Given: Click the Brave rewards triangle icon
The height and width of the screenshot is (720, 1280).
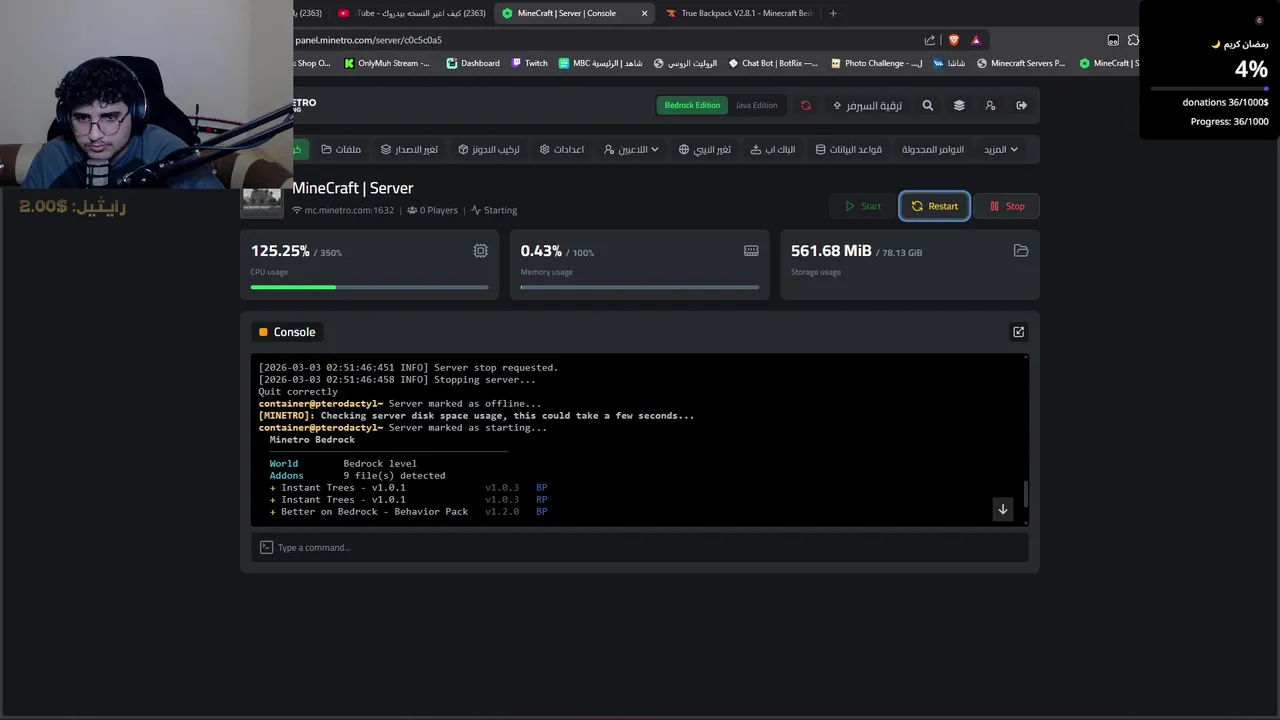Looking at the screenshot, I should [976, 40].
